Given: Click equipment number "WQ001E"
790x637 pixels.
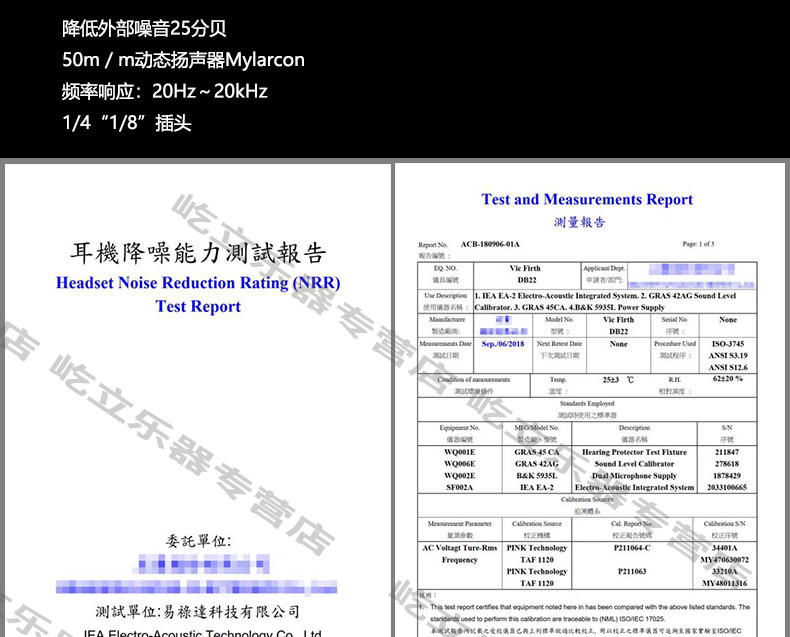Looking at the screenshot, I should click(459, 452).
